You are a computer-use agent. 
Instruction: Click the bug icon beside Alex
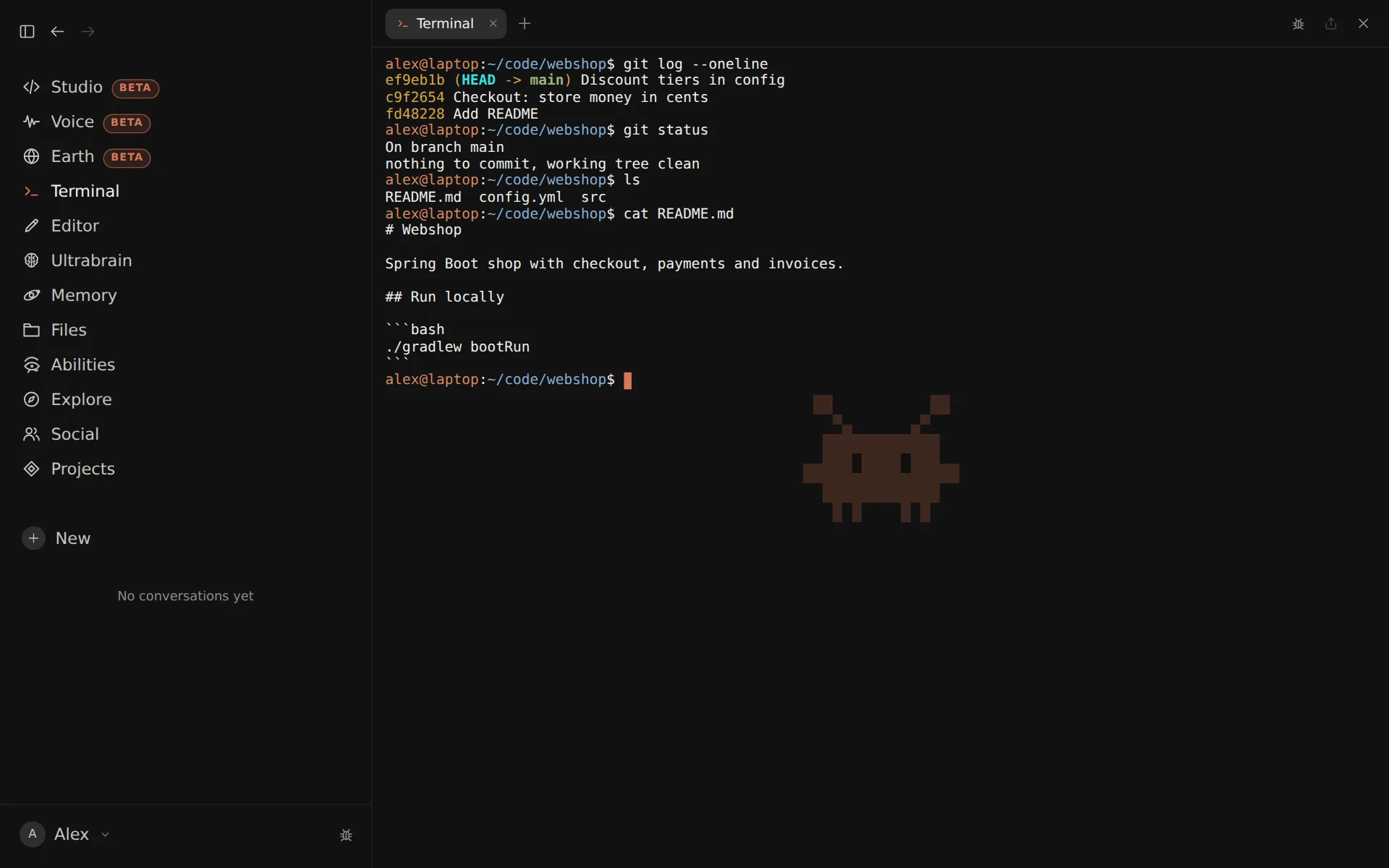pyautogui.click(x=346, y=835)
